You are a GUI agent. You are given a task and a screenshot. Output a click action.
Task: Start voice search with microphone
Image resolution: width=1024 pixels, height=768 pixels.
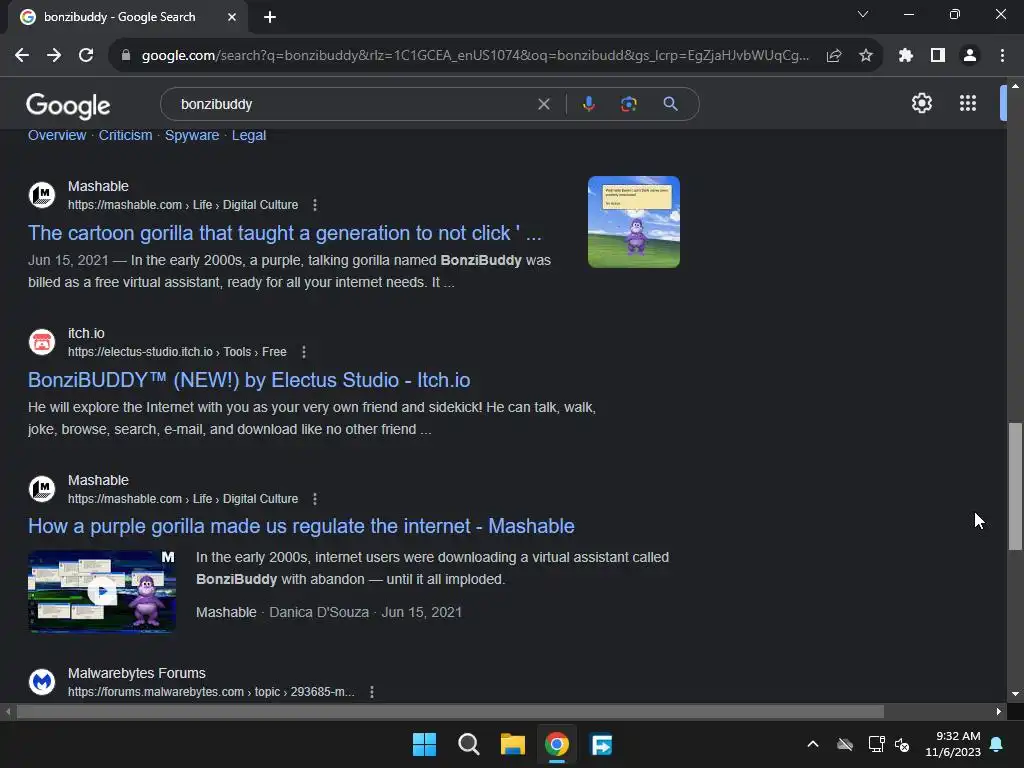pos(588,104)
